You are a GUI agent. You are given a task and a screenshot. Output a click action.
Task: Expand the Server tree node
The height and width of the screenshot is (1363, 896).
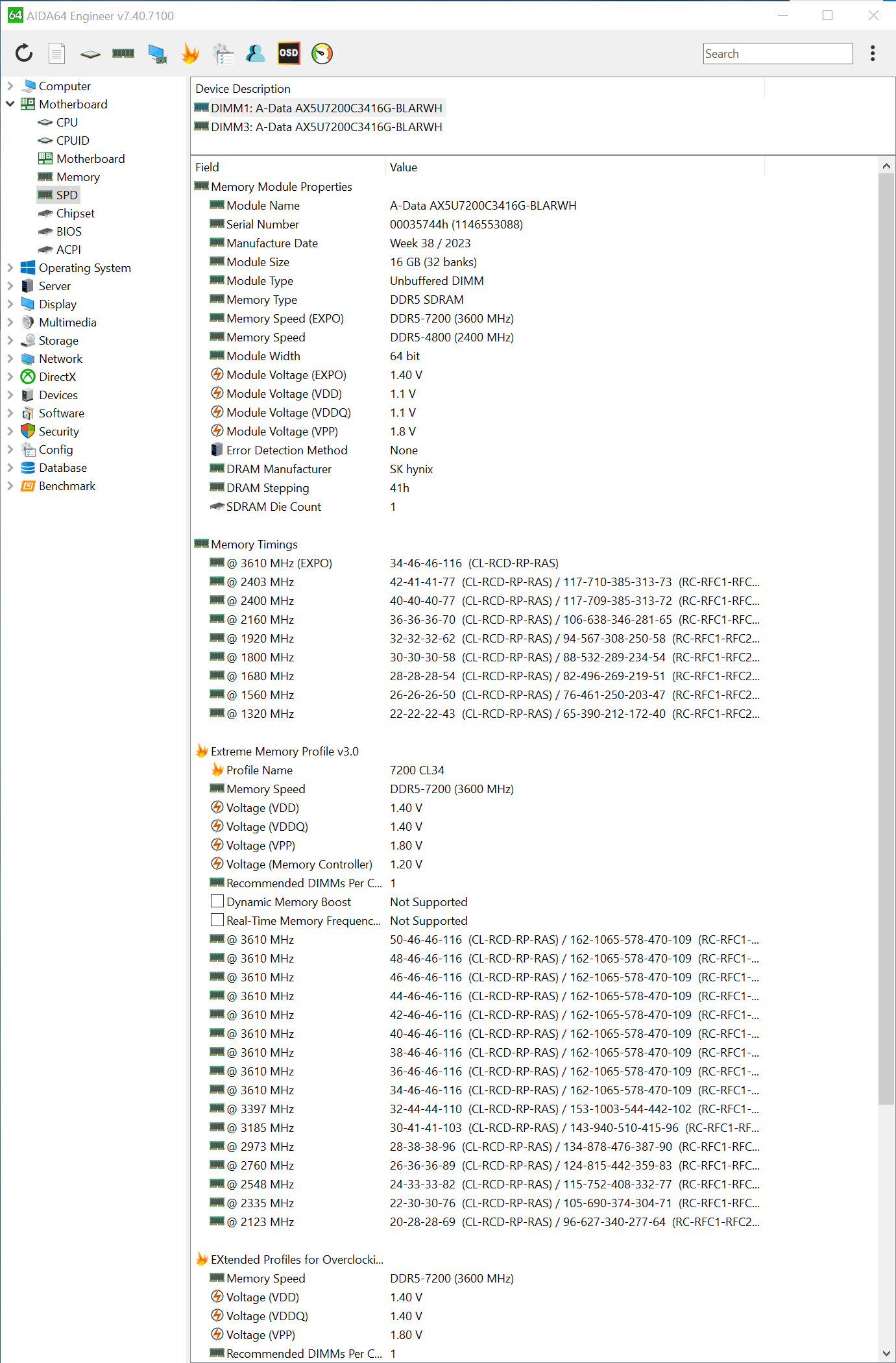pos(10,286)
